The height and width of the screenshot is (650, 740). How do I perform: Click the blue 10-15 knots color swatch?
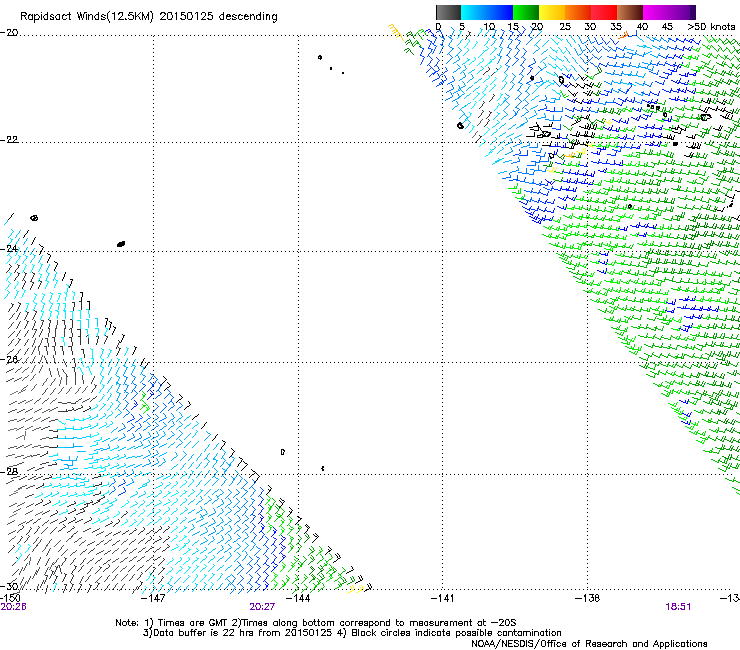pyautogui.click(x=500, y=12)
